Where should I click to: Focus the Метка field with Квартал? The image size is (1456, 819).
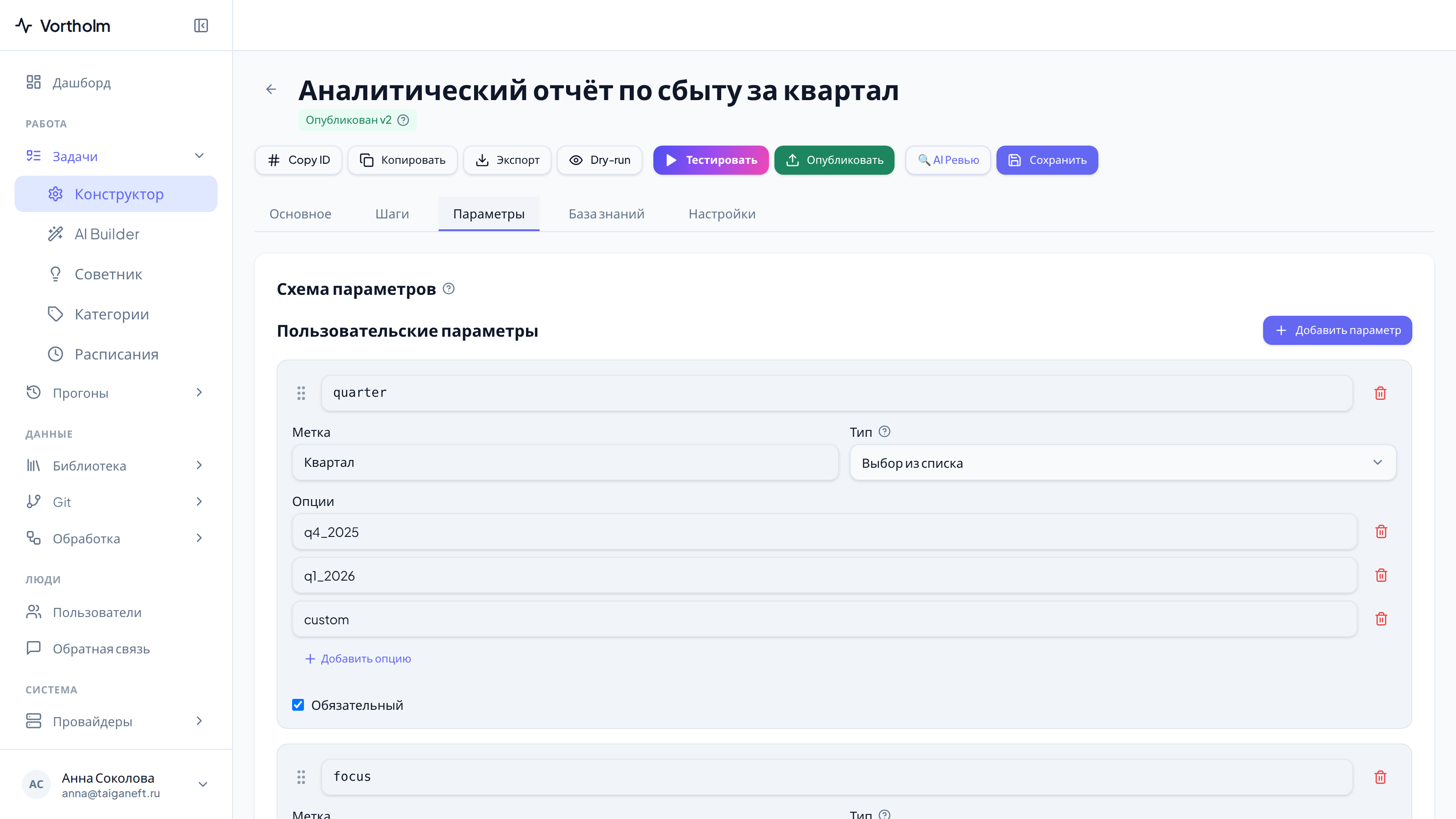pyautogui.click(x=565, y=462)
